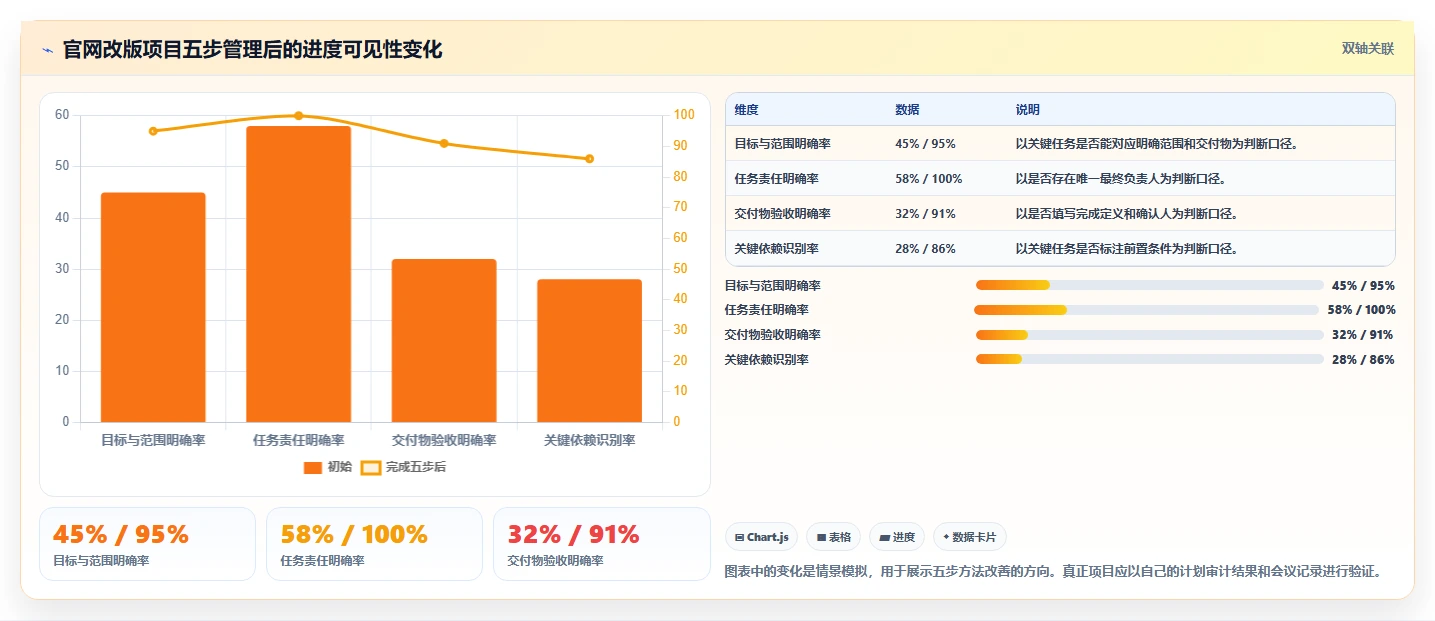Screen dimensions: 1435x621
Task: Select the 数据卡片 tag chip
Action: (x=969, y=537)
